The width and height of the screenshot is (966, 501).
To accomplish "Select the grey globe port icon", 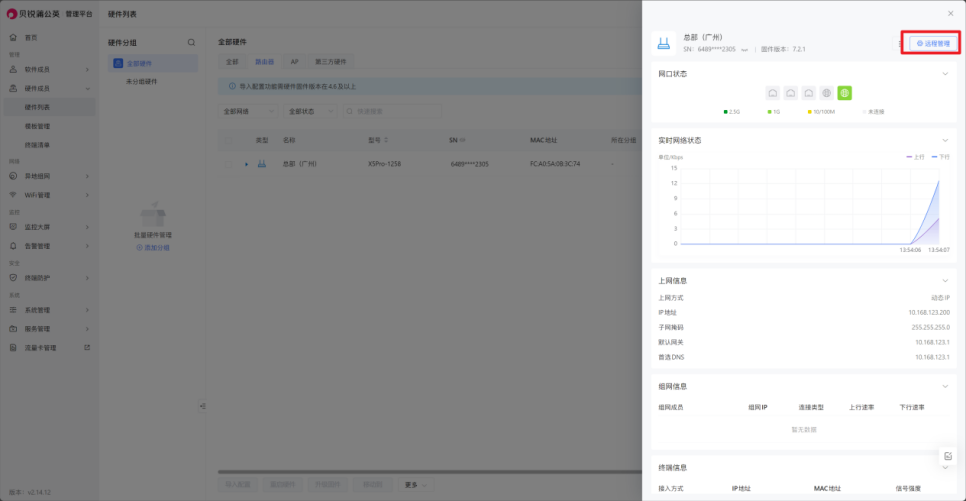I will 826,93.
